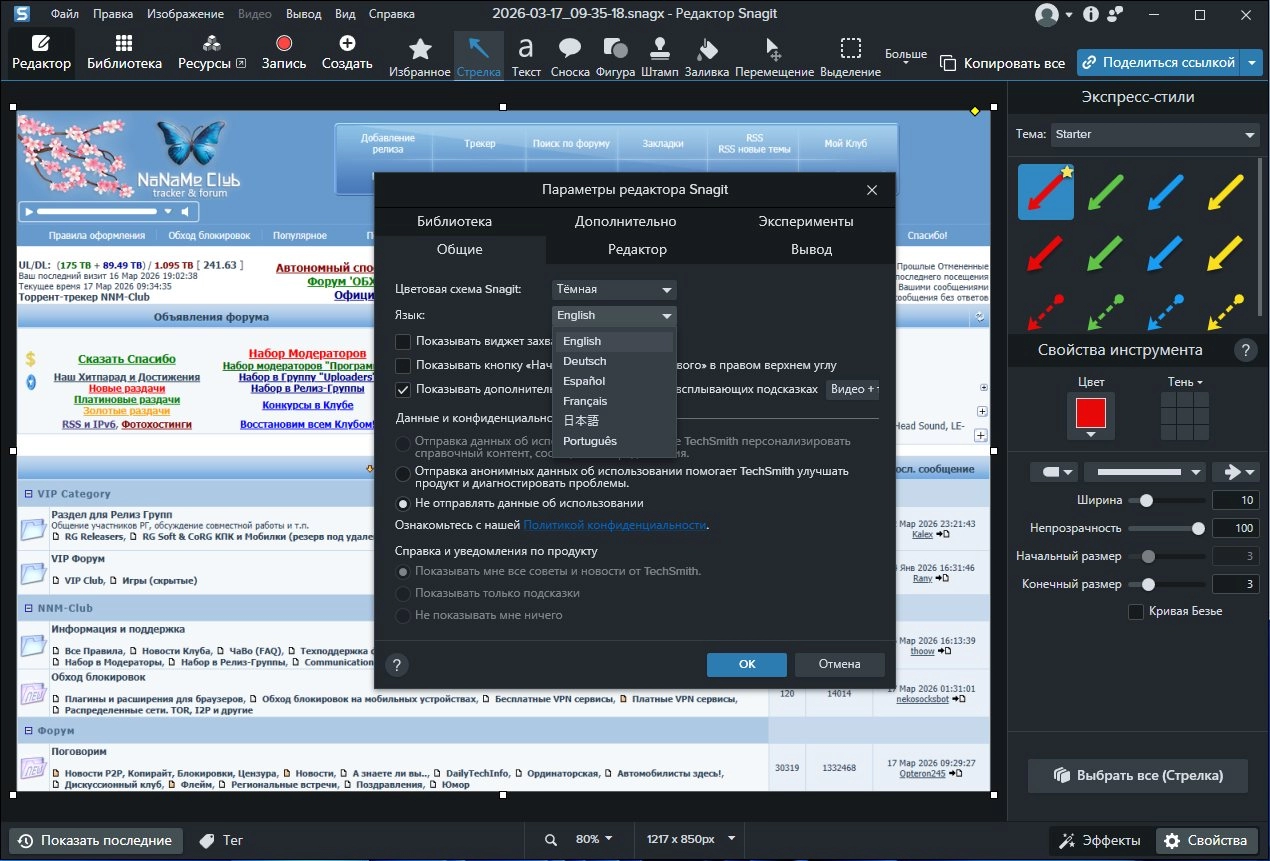The height and width of the screenshot is (861, 1270).
Task: Open the Видео tooltip dropdown
Action: tap(852, 389)
